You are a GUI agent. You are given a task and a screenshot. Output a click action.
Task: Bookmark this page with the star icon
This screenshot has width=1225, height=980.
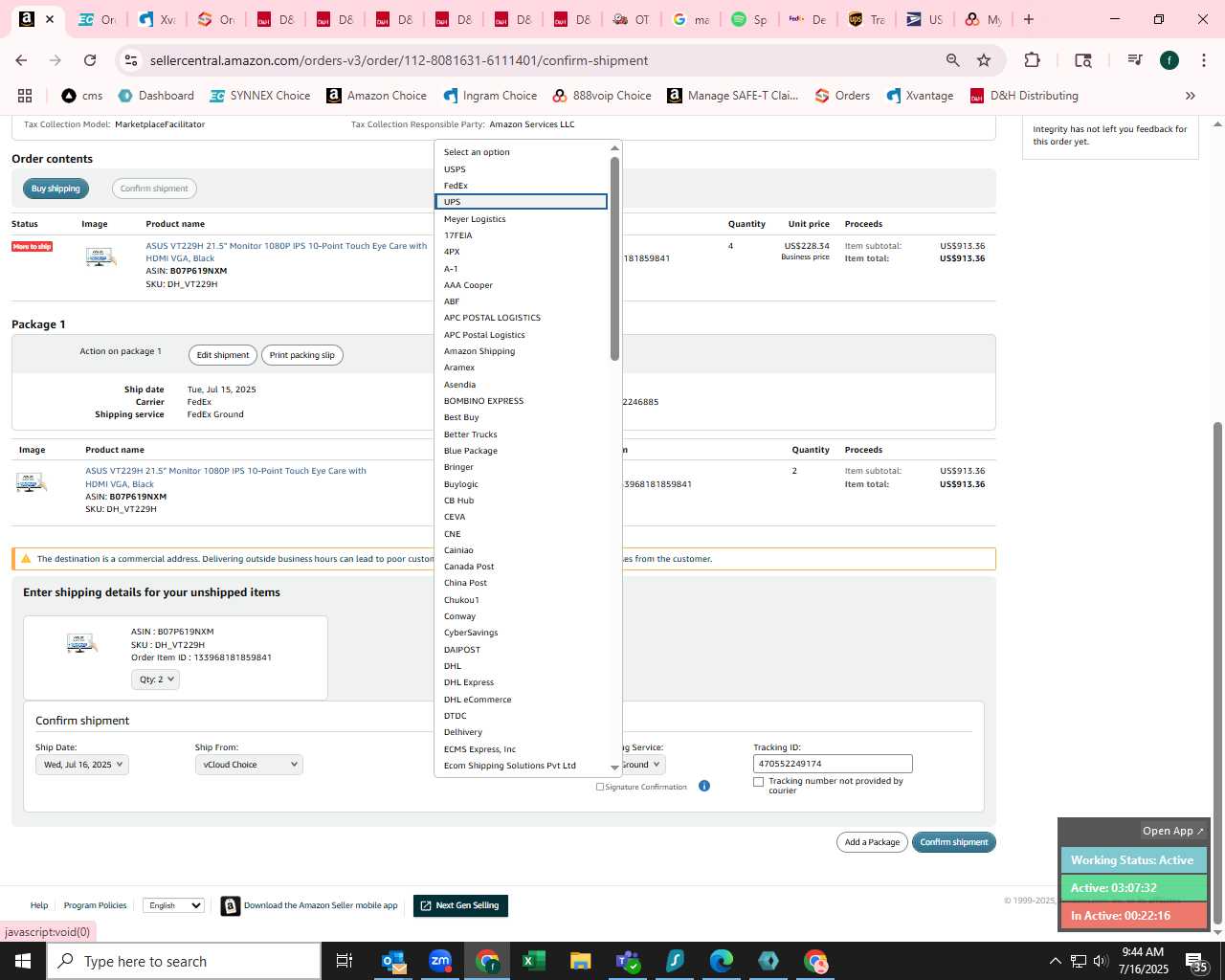coord(984,60)
